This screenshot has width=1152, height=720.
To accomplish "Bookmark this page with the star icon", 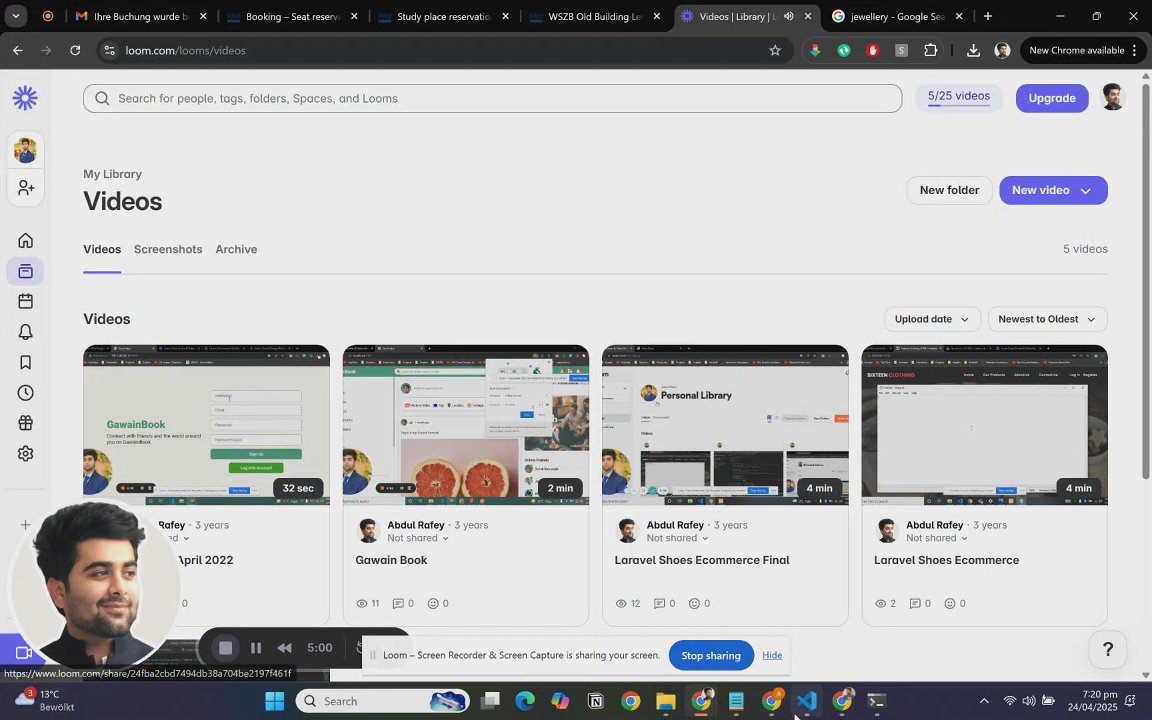I will pyautogui.click(x=774, y=51).
